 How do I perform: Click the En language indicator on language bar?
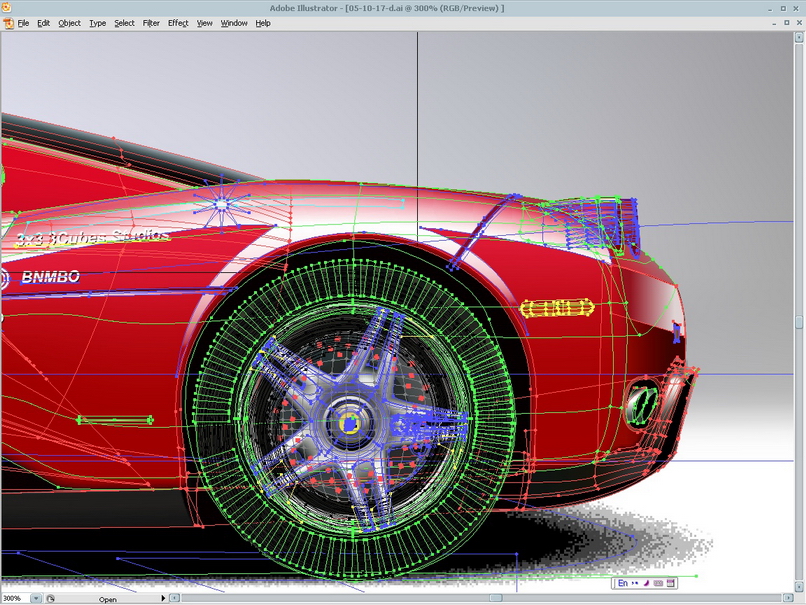(x=622, y=583)
